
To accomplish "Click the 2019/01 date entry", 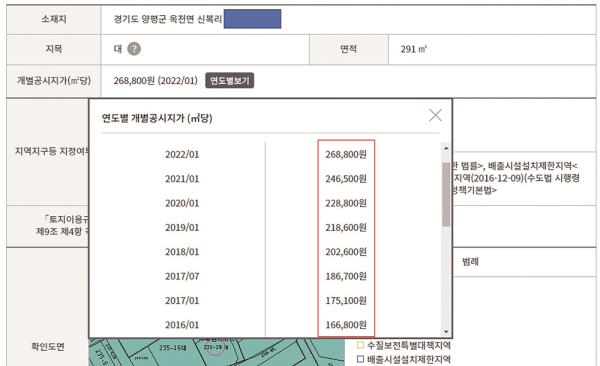I will [182, 228].
